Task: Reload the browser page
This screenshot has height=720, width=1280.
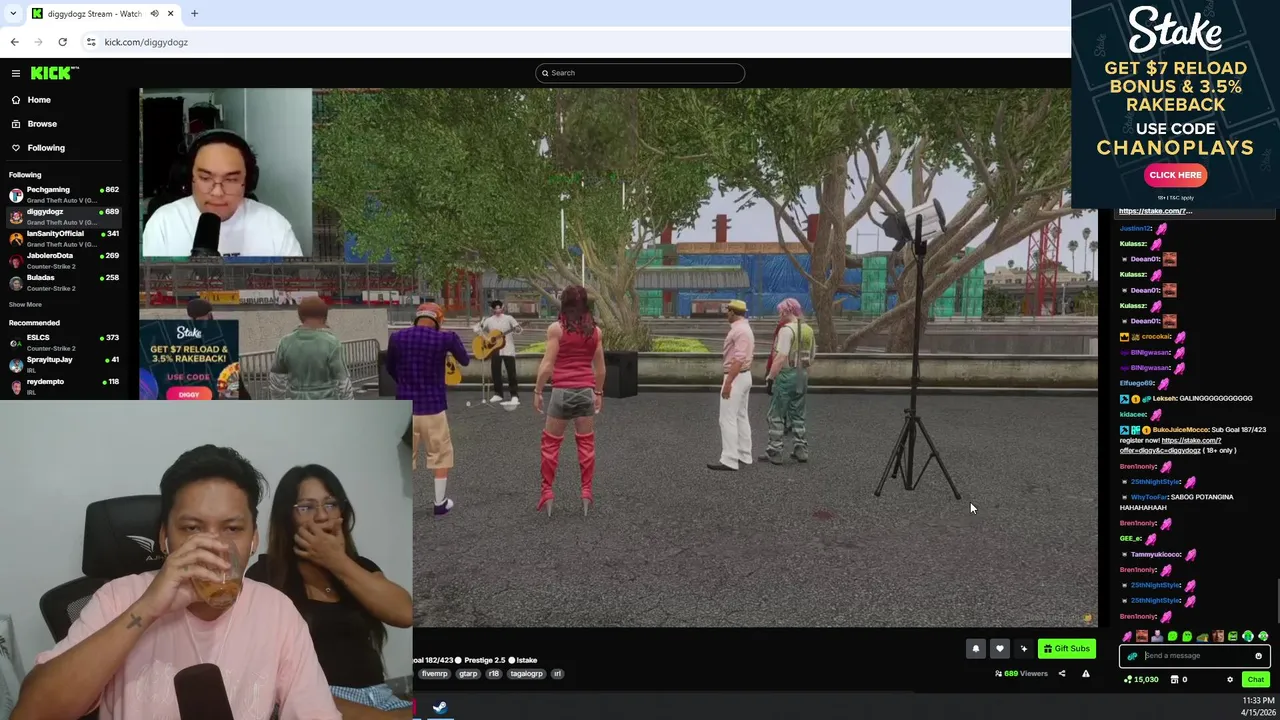Action: click(62, 42)
